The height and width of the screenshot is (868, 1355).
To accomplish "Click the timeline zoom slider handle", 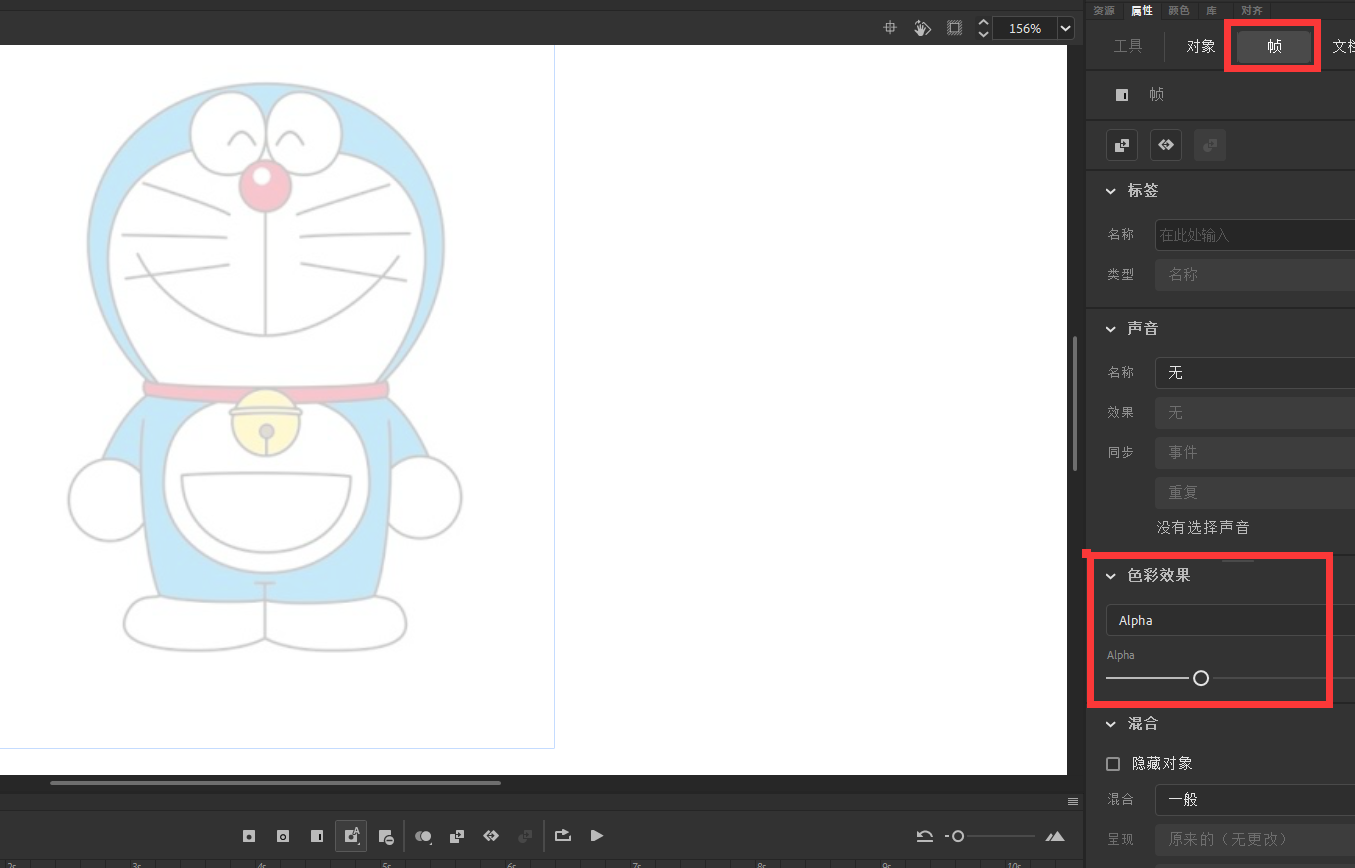I will [x=958, y=836].
